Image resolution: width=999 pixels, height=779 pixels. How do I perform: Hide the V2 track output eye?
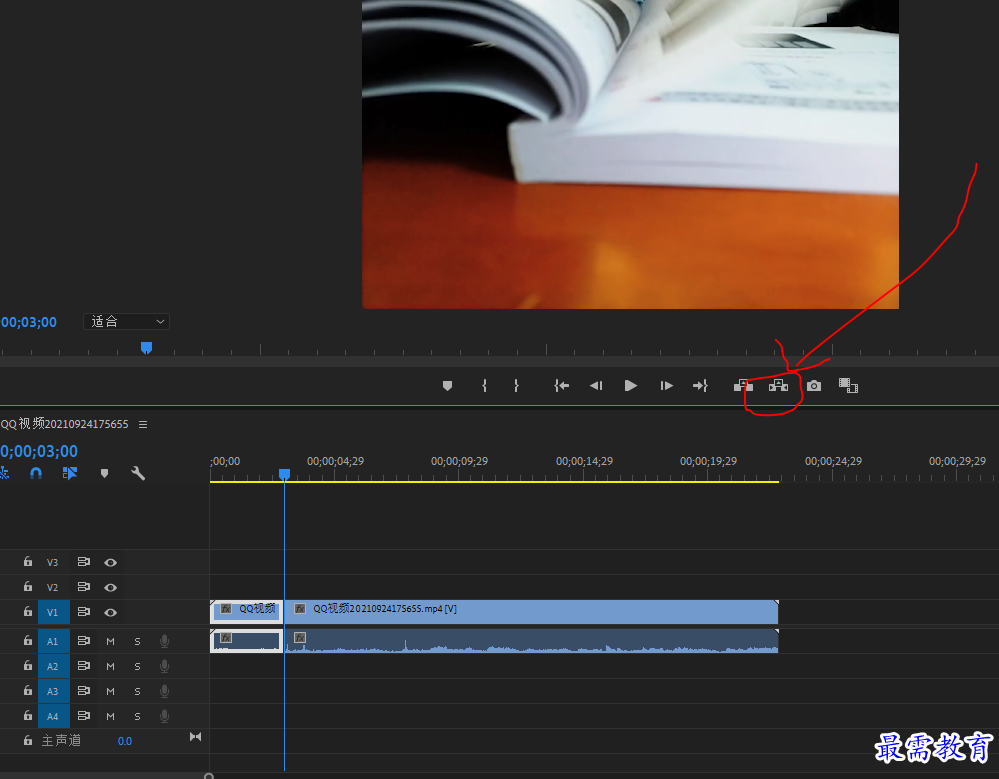point(110,587)
